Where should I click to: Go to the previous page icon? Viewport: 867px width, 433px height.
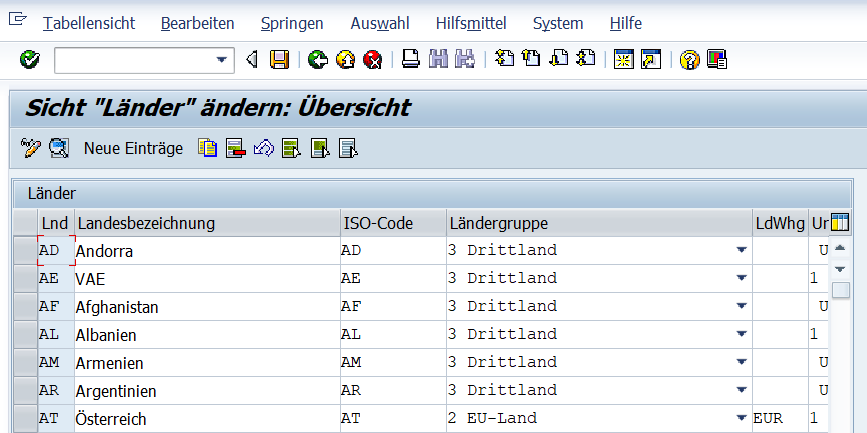click(x=531, y=58)
